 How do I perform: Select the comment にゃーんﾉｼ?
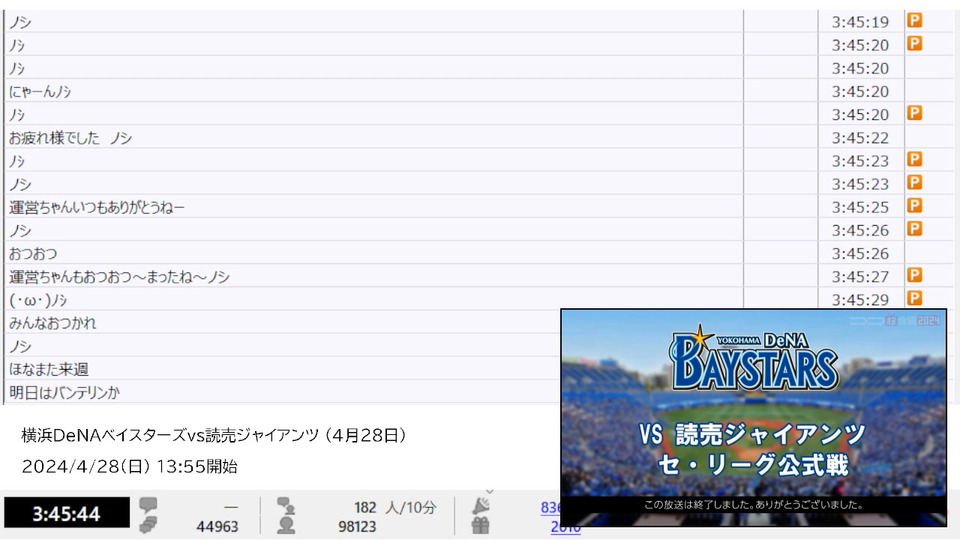coord(40,91)
